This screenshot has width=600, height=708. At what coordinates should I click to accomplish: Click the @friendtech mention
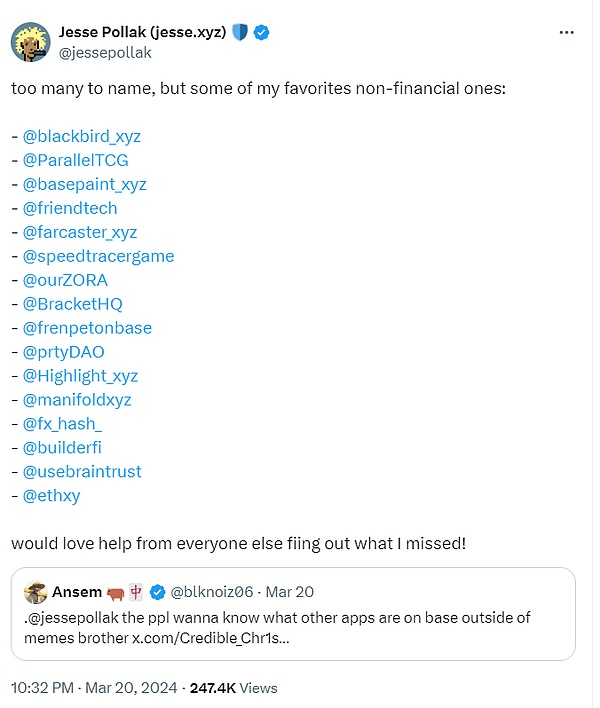[x=69, y=208]
